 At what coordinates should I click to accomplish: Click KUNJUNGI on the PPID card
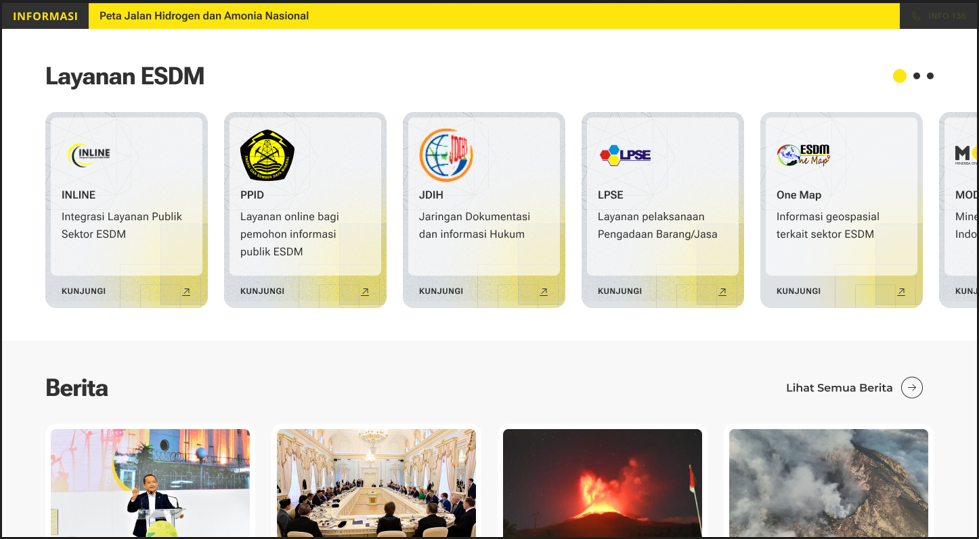click(x=262, y=292)
